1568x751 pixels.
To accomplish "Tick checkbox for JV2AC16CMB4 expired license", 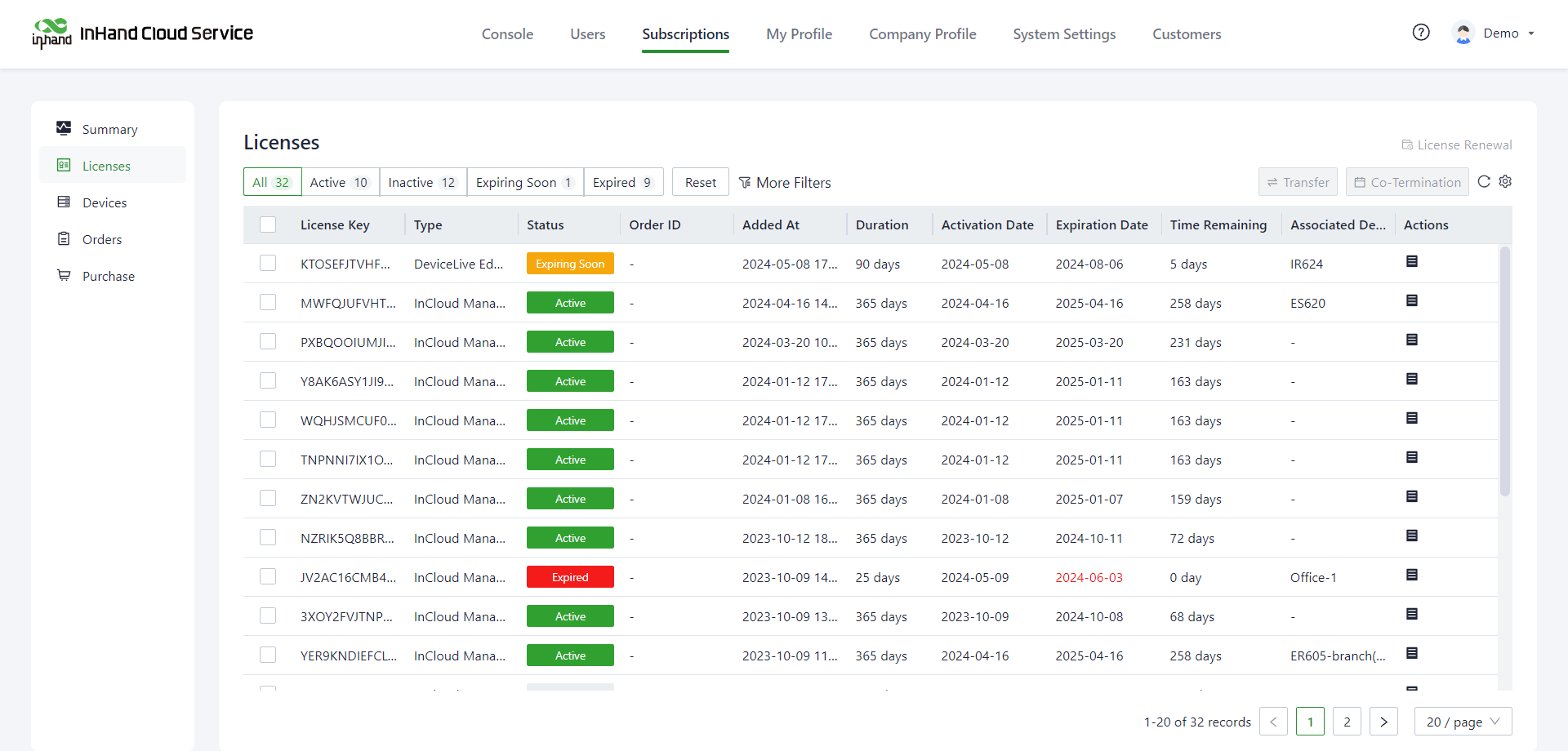I will pos(268,576).
